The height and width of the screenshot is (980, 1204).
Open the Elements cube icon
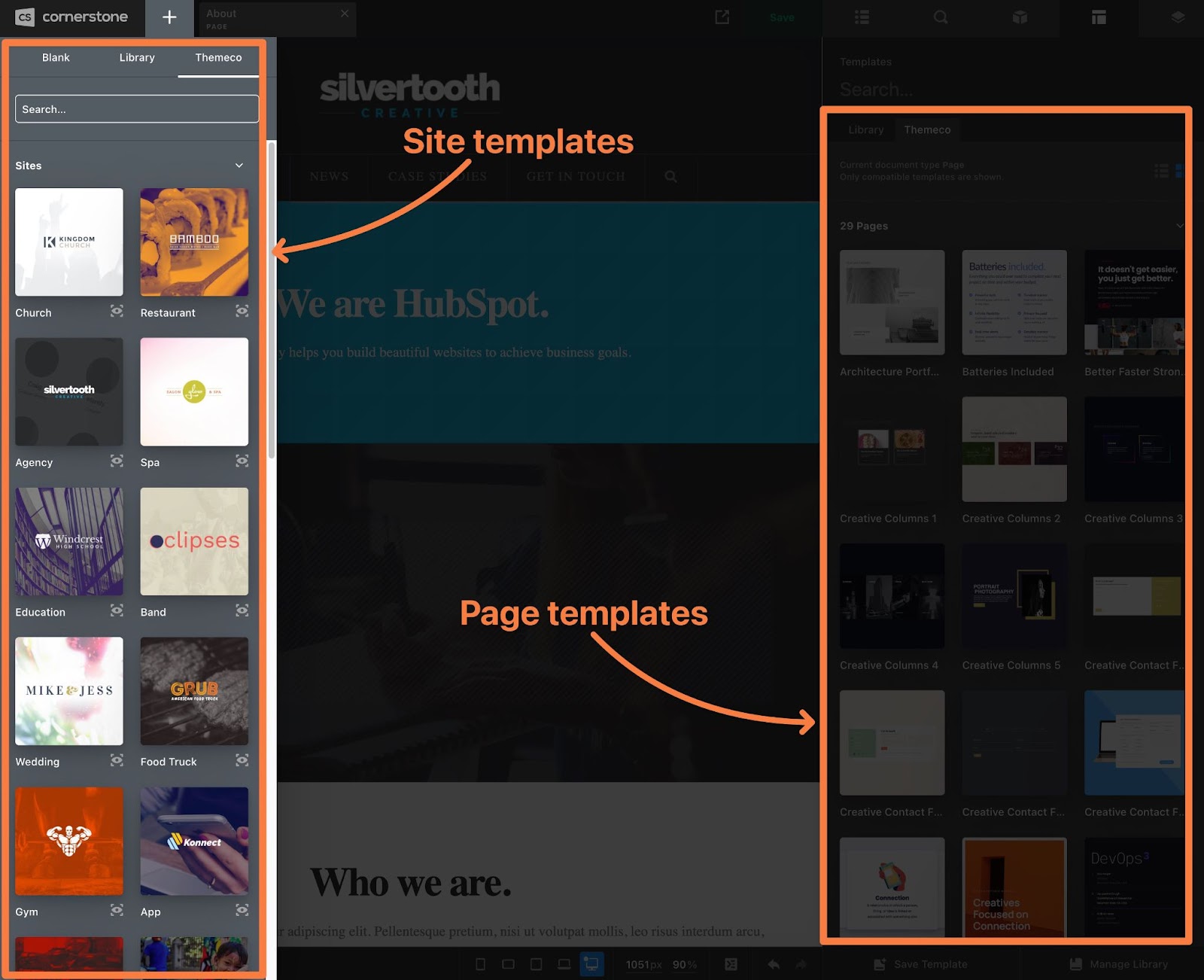pyautogui.click(x=1020, y=17)
